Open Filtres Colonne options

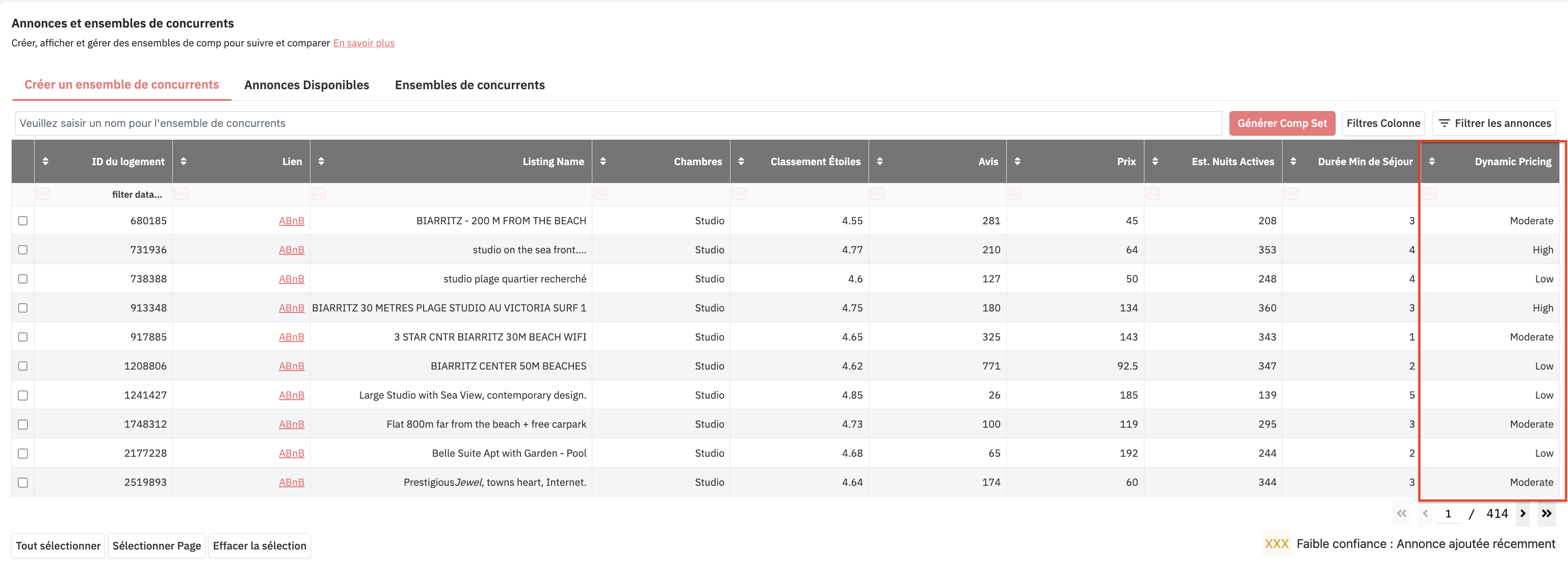(1383, 123)
